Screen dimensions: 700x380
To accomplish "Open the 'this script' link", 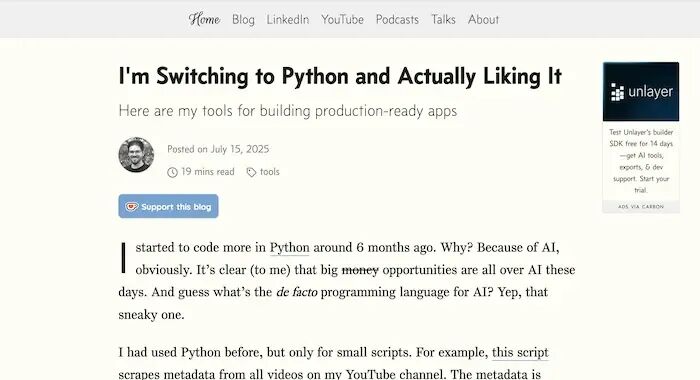I will 520,352.
